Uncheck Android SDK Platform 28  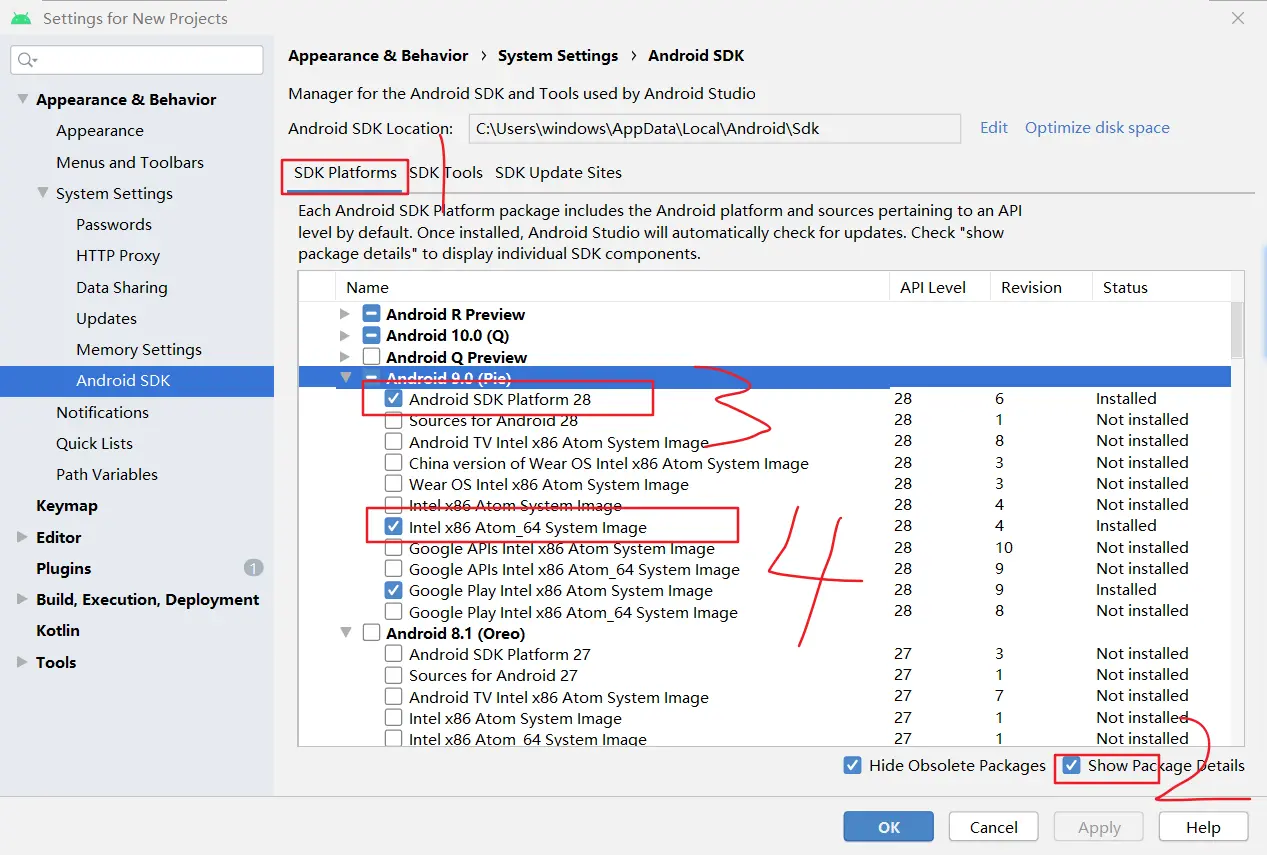(393, 399)
